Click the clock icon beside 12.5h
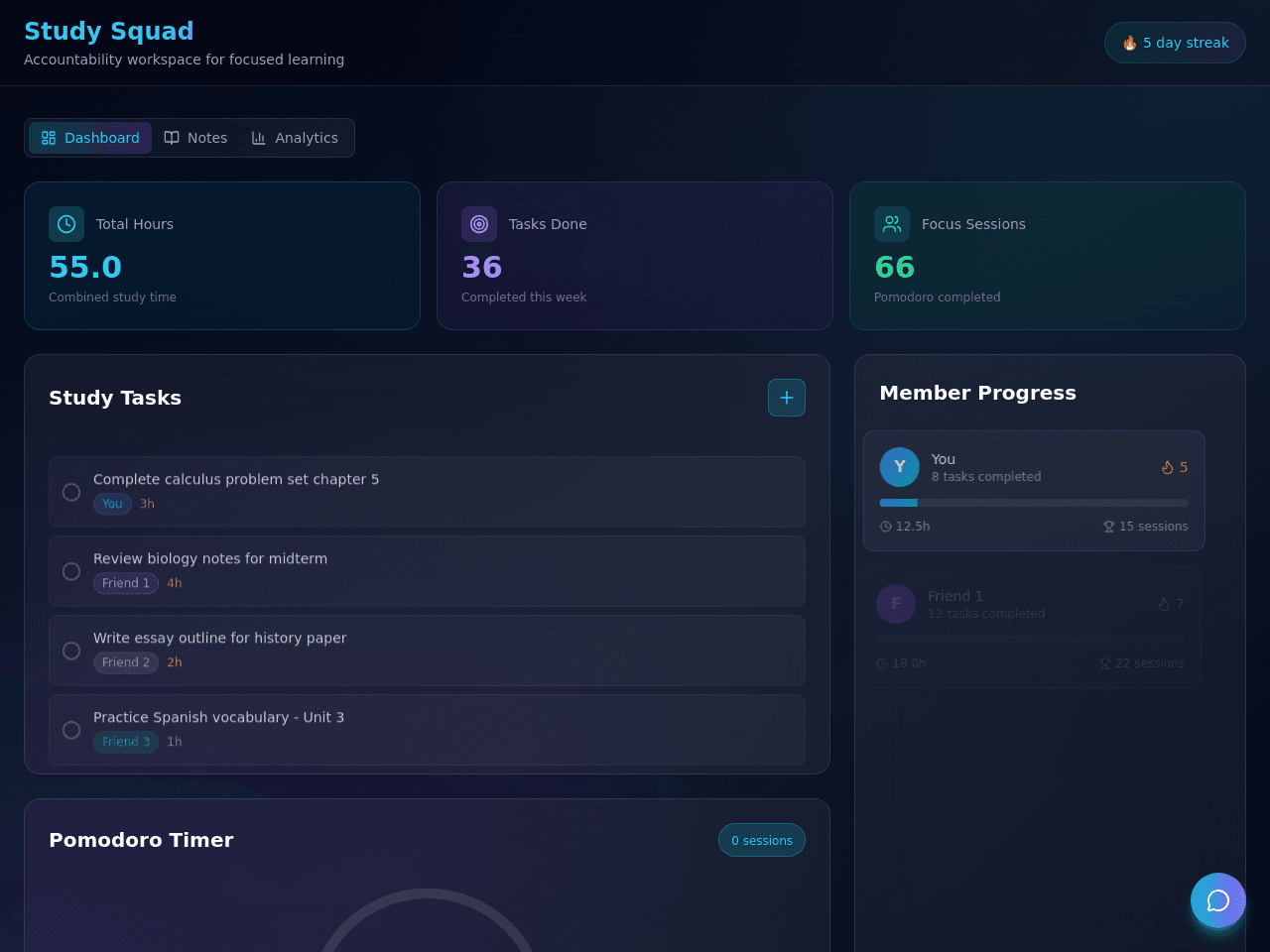 coord(886,527)
